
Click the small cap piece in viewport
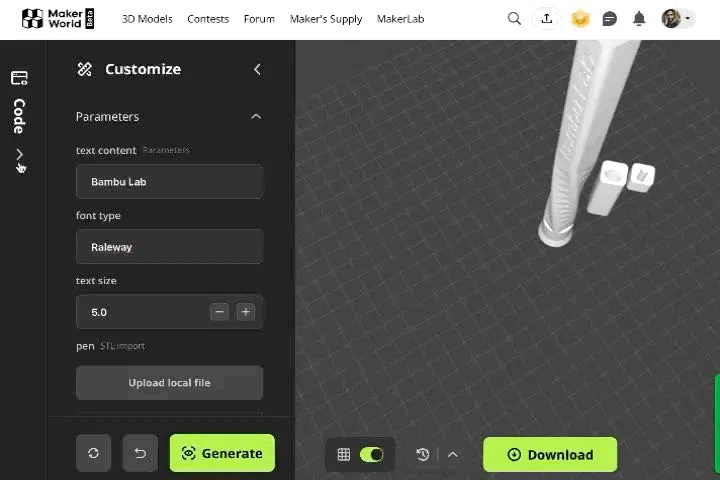tap(641, 176)
